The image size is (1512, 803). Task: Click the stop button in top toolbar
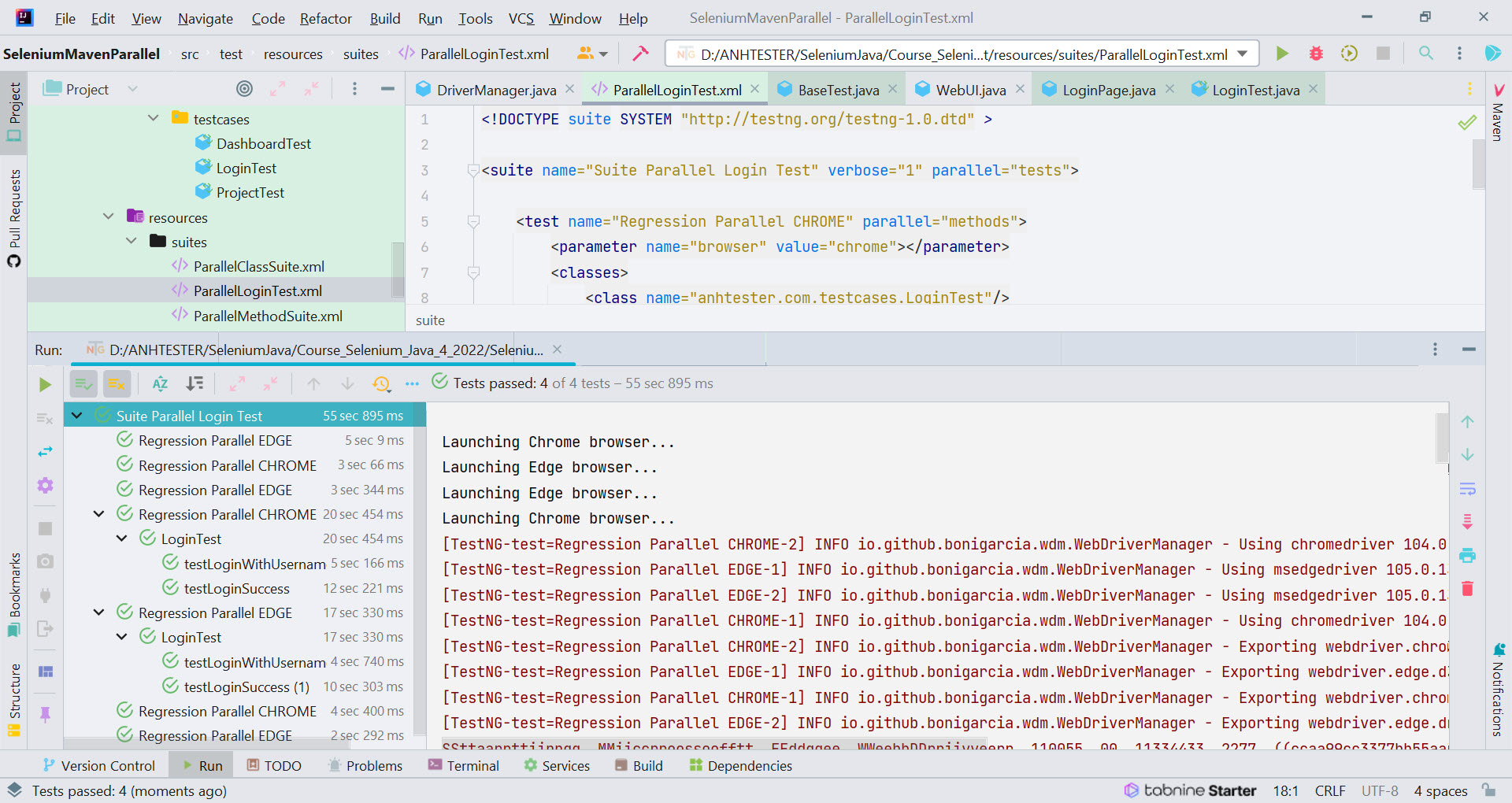pyautogui.click(x=1383, y=54)
